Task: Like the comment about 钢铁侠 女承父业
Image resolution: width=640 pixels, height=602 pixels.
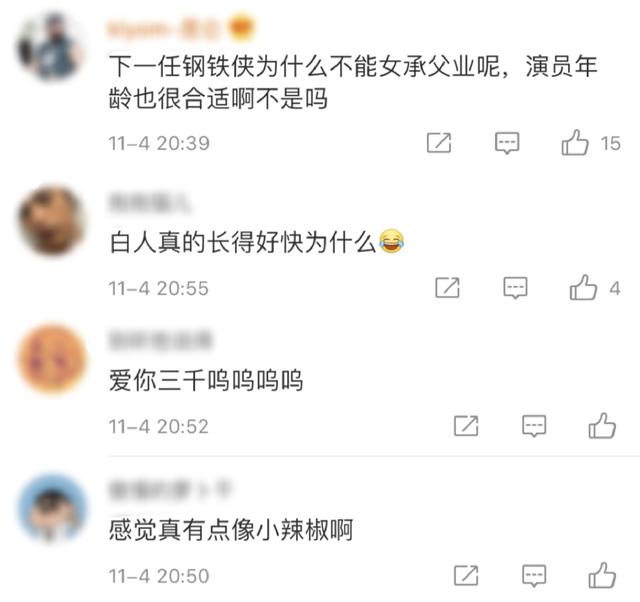Action: coord(575,142)
